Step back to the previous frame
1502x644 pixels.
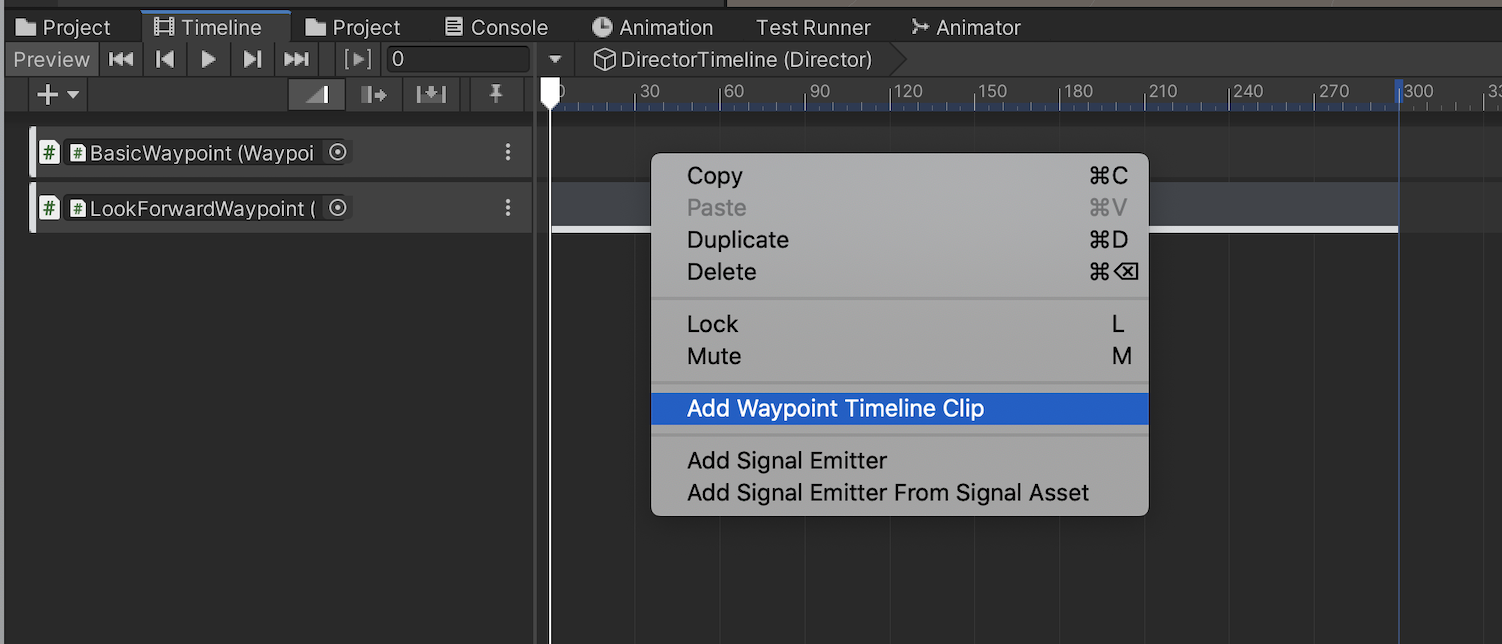click(x=165, y=59)
